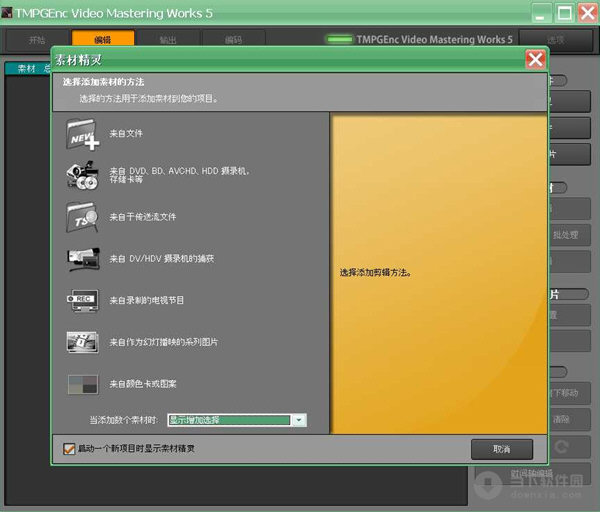Image resolution: width=600 pixels, height=512 pixels.
Task: Select 来自颜色卡或图案 option text
Action: pos(143,384)
